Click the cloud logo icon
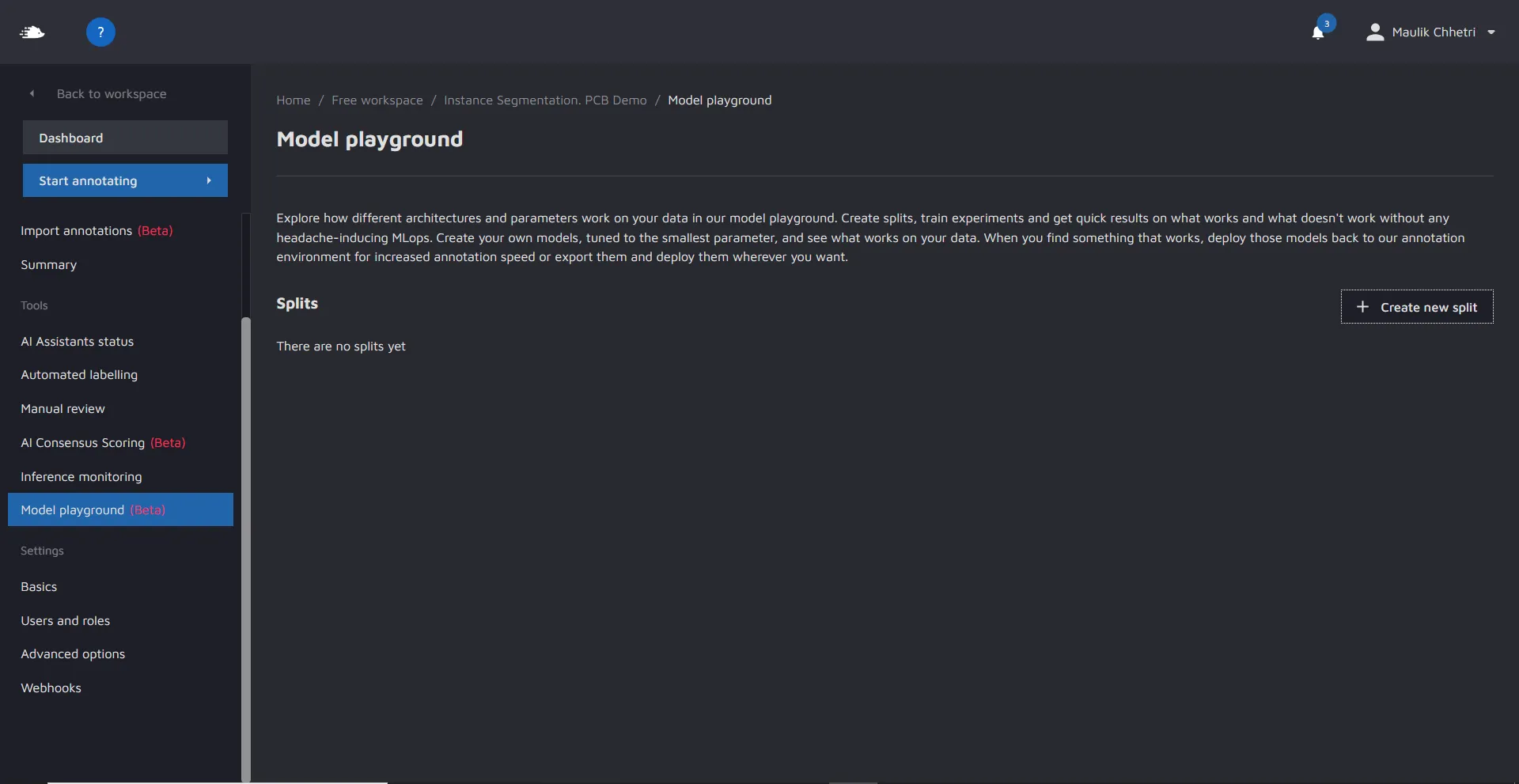 (x=32, y=32)
